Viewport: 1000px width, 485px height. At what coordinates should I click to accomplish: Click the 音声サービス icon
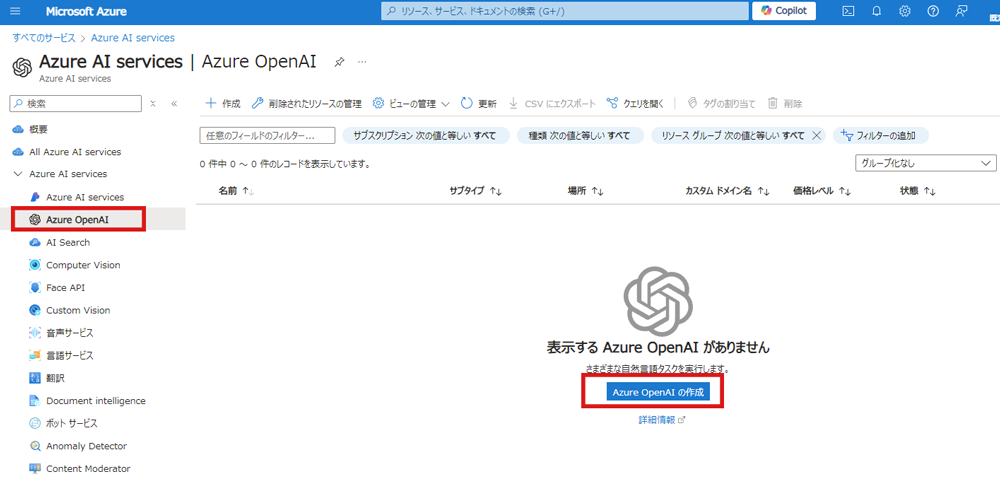[x=35, y=333]
